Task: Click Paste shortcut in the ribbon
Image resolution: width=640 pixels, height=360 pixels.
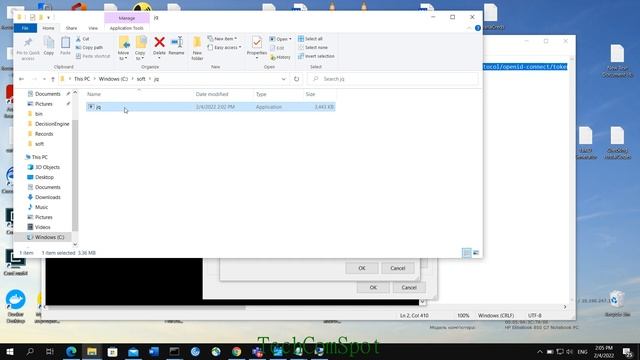Action: click(93, 56)
